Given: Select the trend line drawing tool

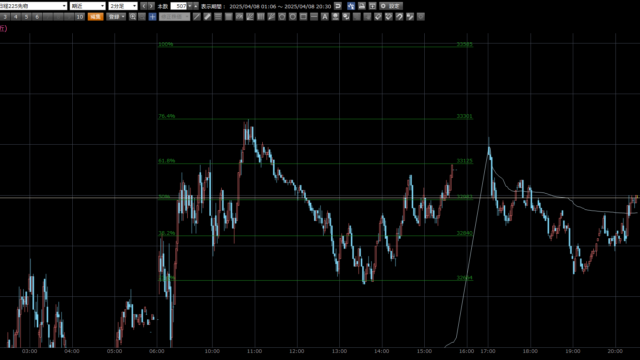Looking at the screenshot, I should tap(197, 17).
